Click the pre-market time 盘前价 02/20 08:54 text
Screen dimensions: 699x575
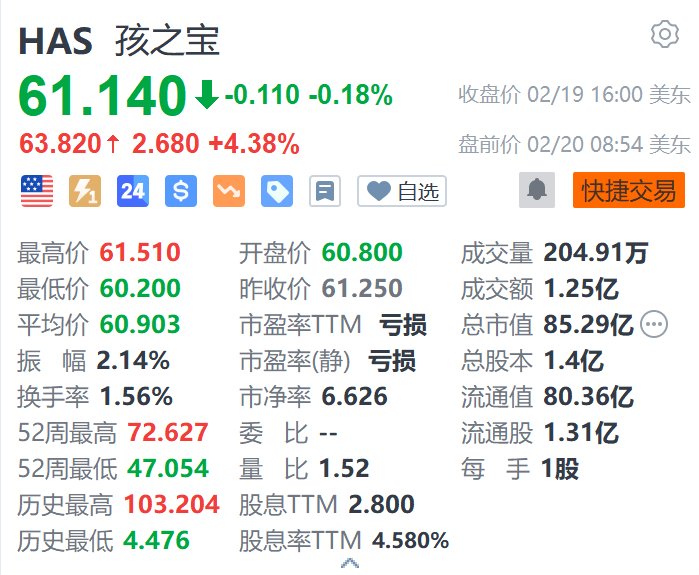[574, 144]
